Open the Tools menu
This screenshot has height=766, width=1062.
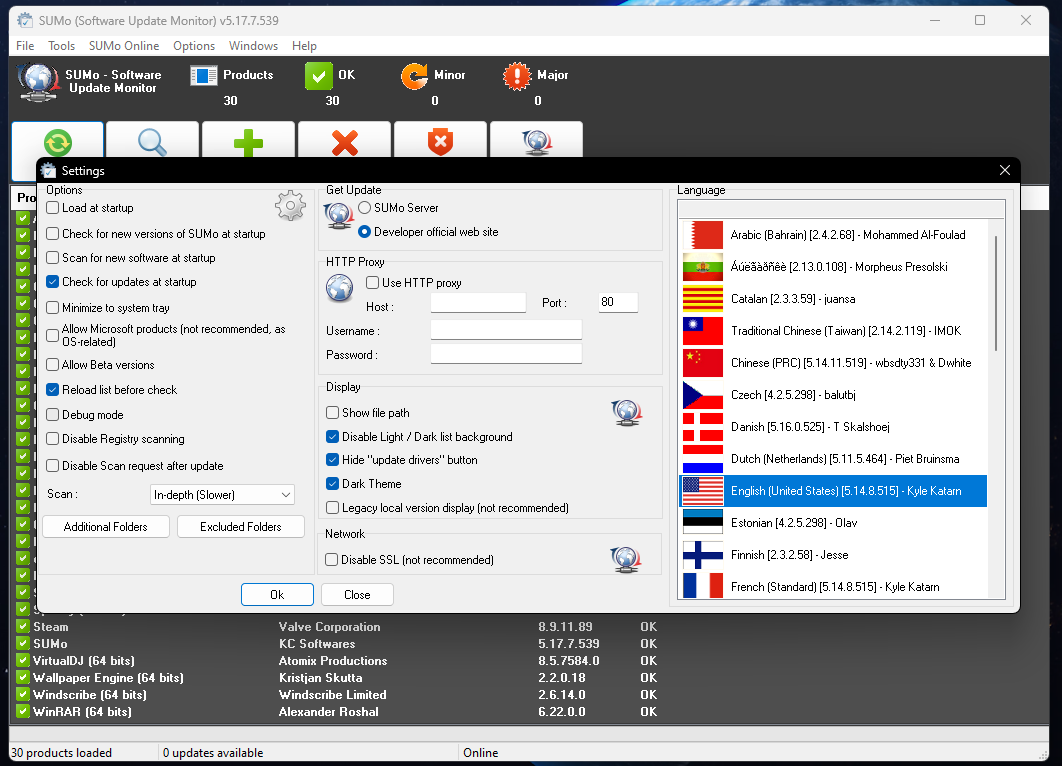tap(61, 45)
